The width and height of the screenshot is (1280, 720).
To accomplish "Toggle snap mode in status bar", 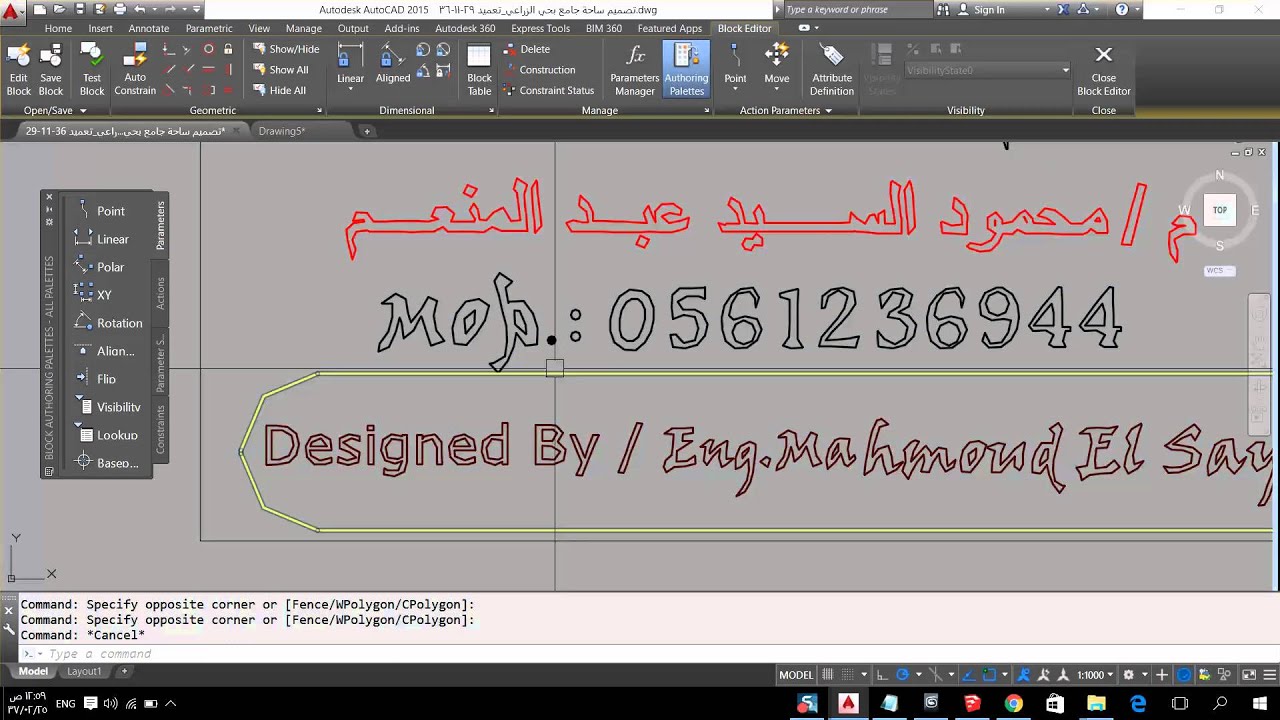I will [x=849, y=675].
